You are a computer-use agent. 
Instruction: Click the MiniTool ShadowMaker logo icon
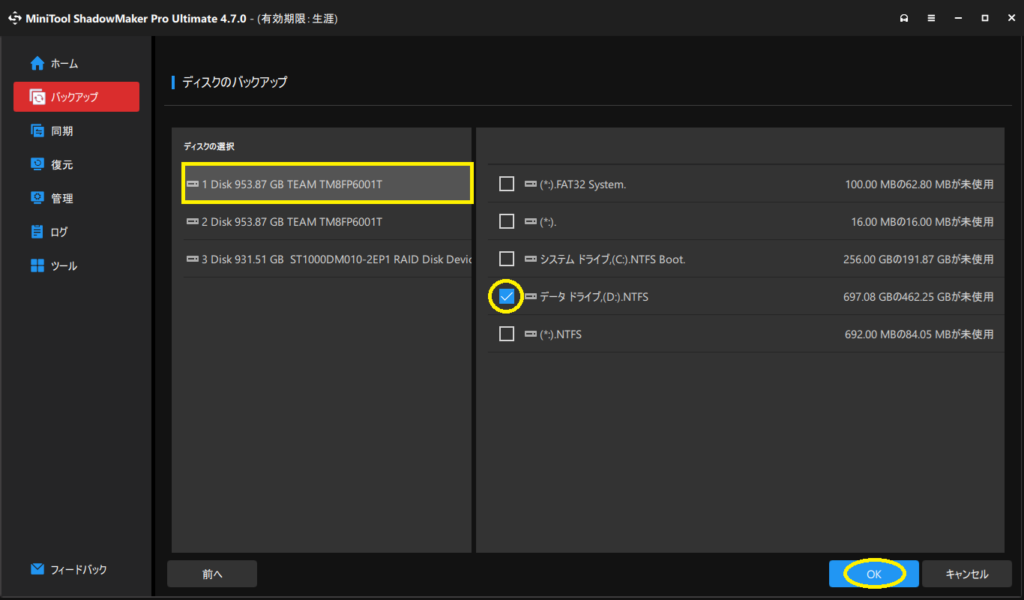tap(14, 18)
